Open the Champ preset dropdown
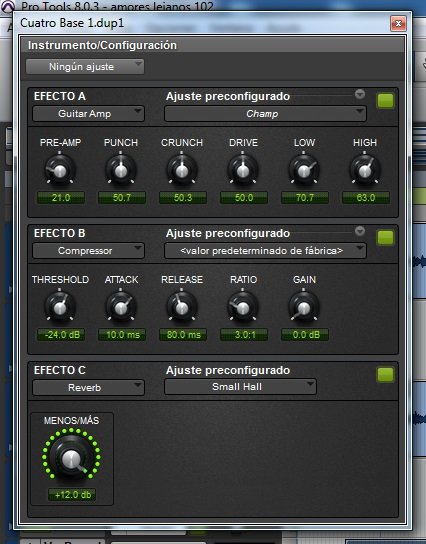Image resolution: width=426 pixels, height=544 pixels. click(x=265, y=114)
